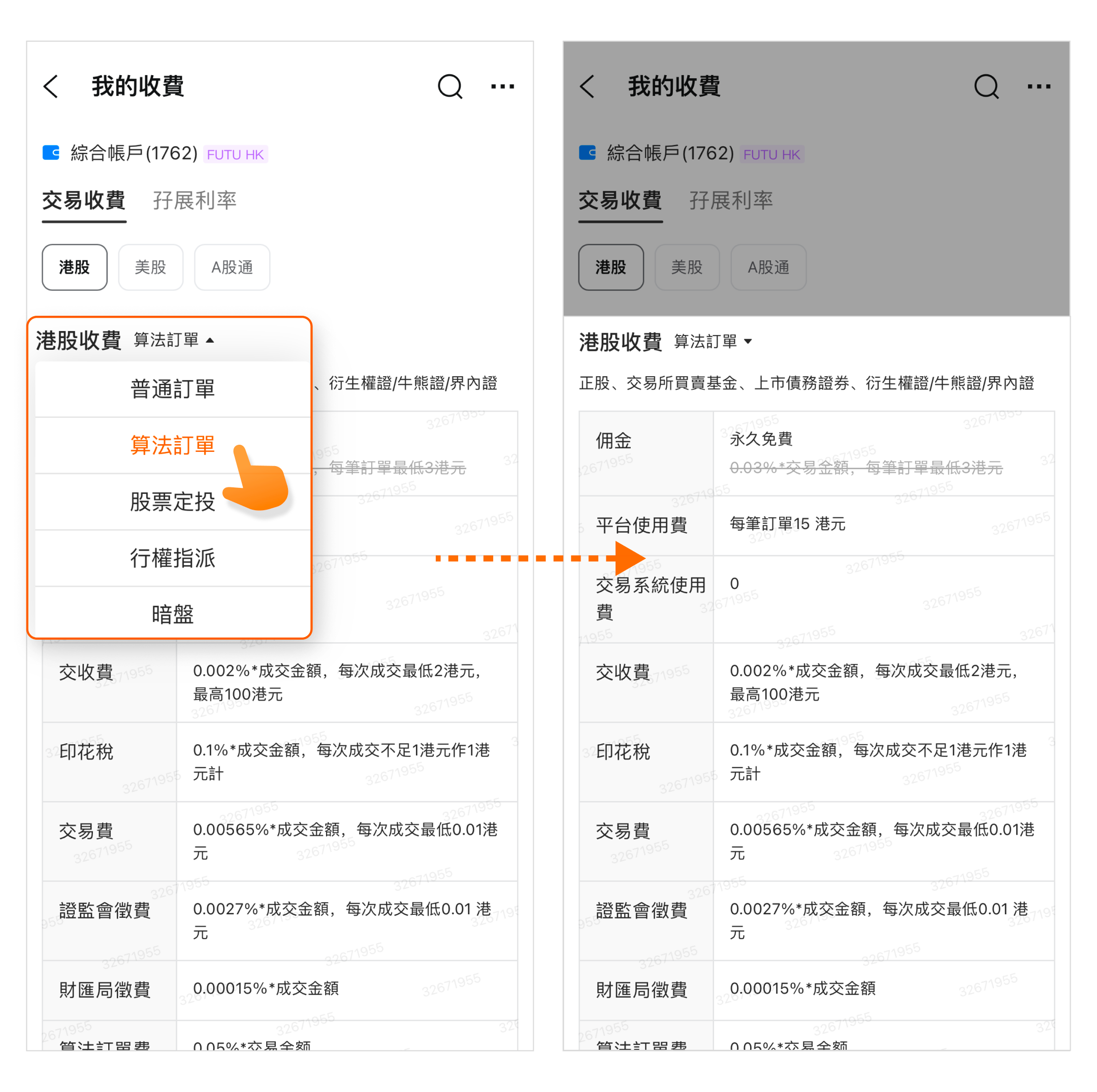
Task: Tap 綜合帳戶(1762) account label on left
Action: click(x=134, y=153)
